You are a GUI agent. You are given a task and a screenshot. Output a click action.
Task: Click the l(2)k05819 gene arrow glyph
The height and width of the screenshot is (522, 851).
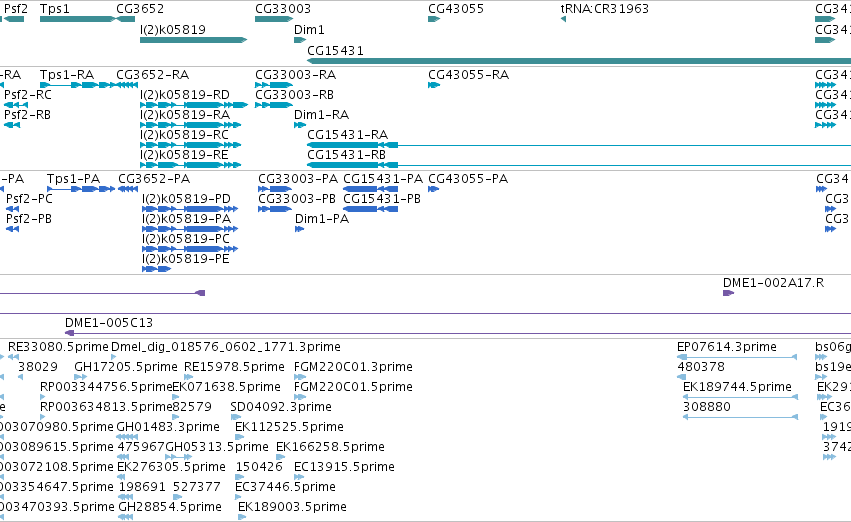click(x=194, y=40)
